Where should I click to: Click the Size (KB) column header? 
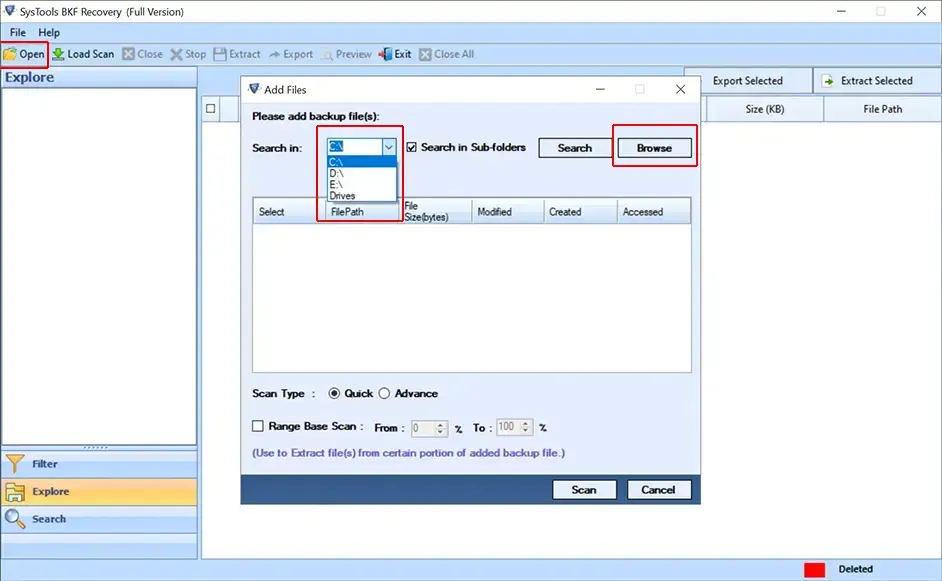coord(765,109)
